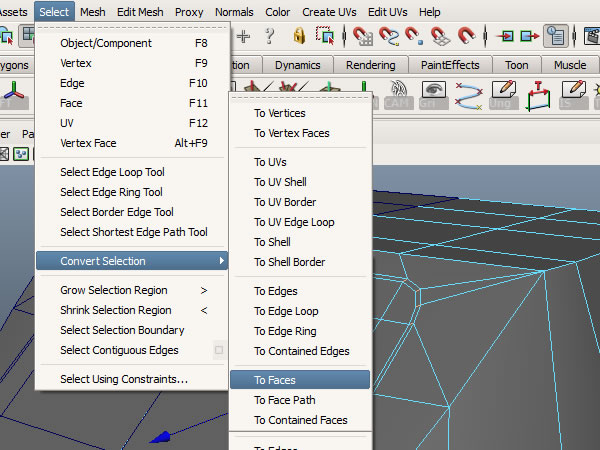Viewport: 600px width, 450px height.
Task: Open the Mesh menu
Action: (x=93, y=12)
